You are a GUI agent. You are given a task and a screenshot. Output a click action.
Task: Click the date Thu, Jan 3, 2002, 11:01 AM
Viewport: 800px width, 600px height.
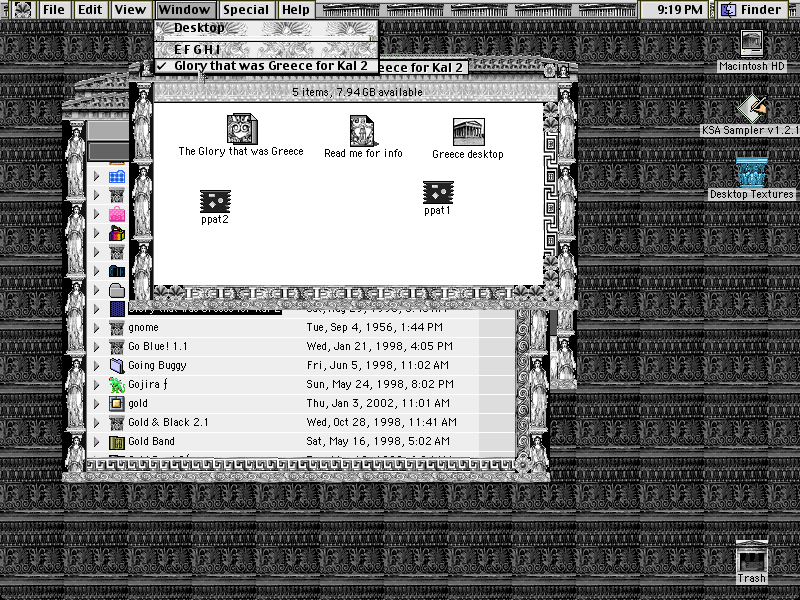[x=378, y=403]
